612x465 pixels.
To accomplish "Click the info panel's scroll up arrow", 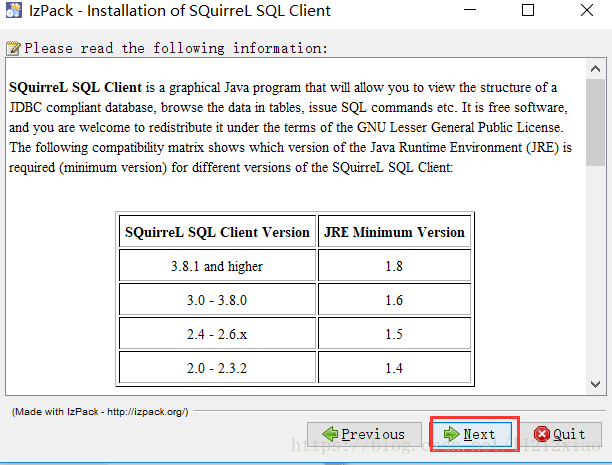I will 595,69.
